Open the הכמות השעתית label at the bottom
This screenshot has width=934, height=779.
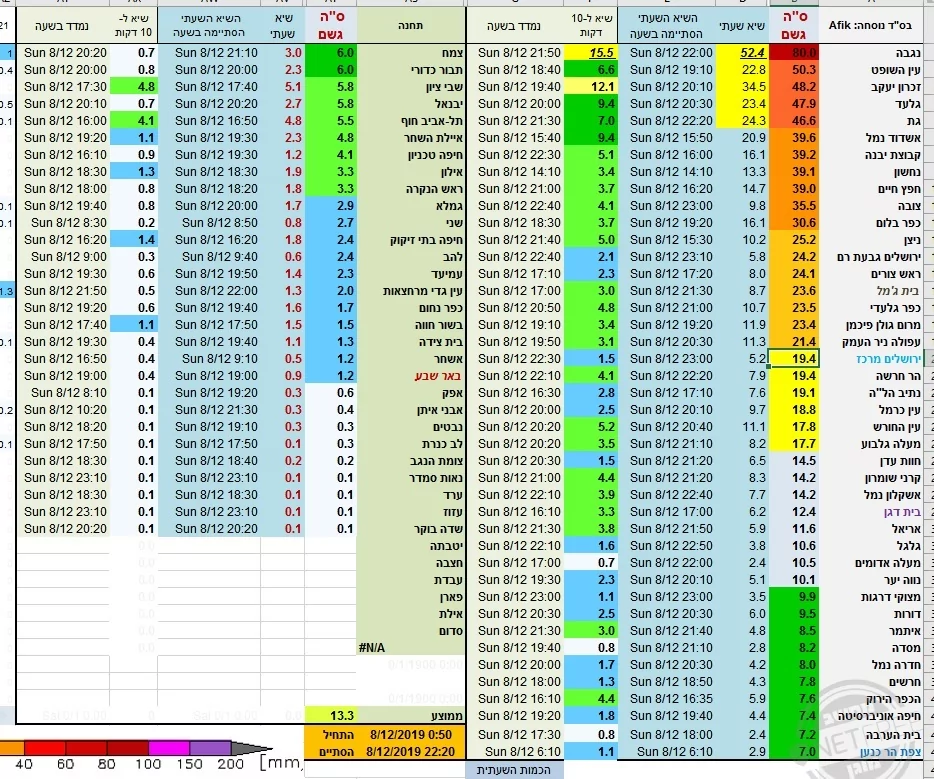pyautogui.click(x=514, y=770)
